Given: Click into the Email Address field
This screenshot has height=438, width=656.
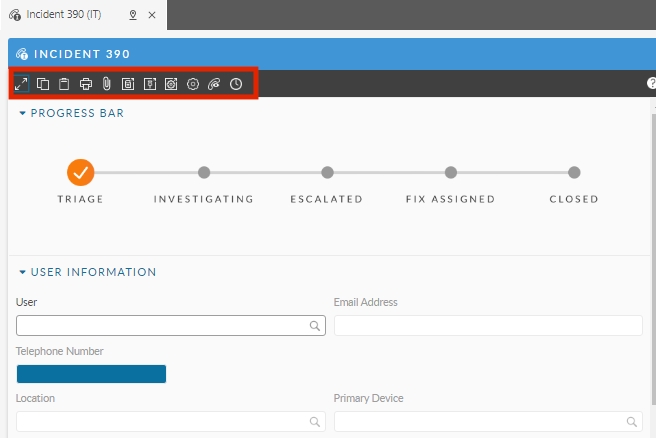Looking at the screenshot, I should tap(487, 326).
